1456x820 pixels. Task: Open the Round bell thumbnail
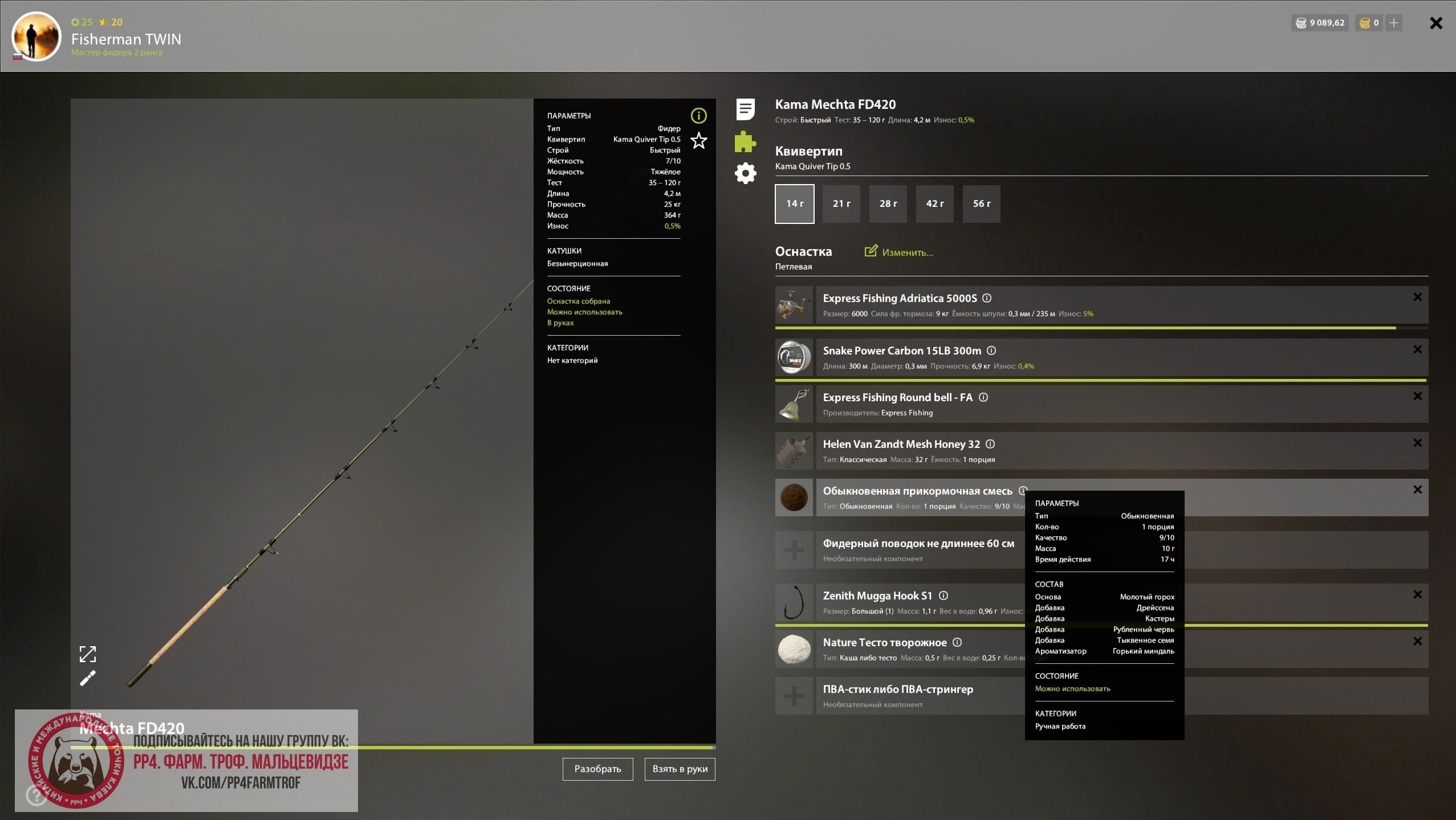click(794, 404)
